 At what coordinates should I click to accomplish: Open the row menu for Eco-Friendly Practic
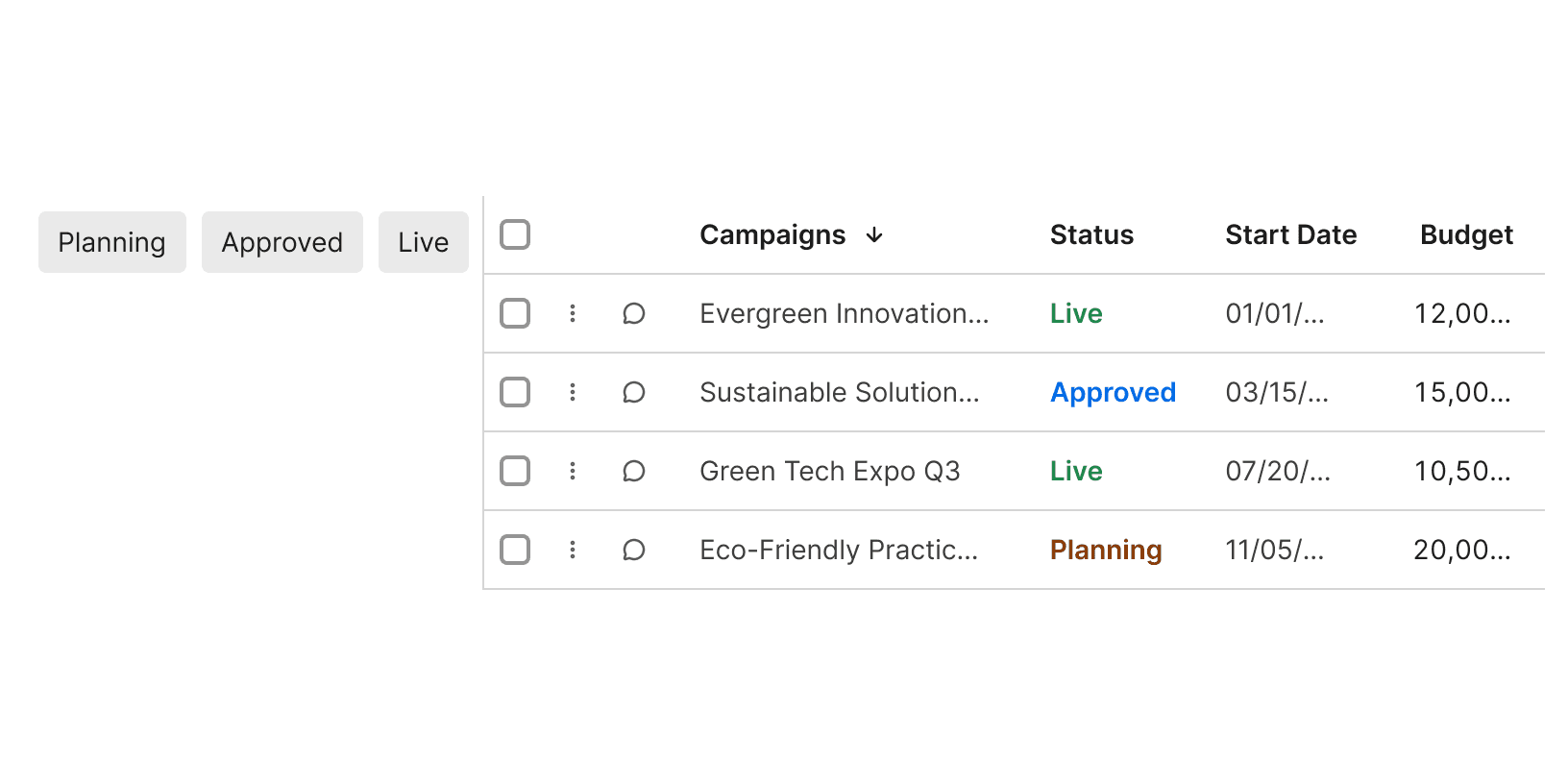point(573,550)
